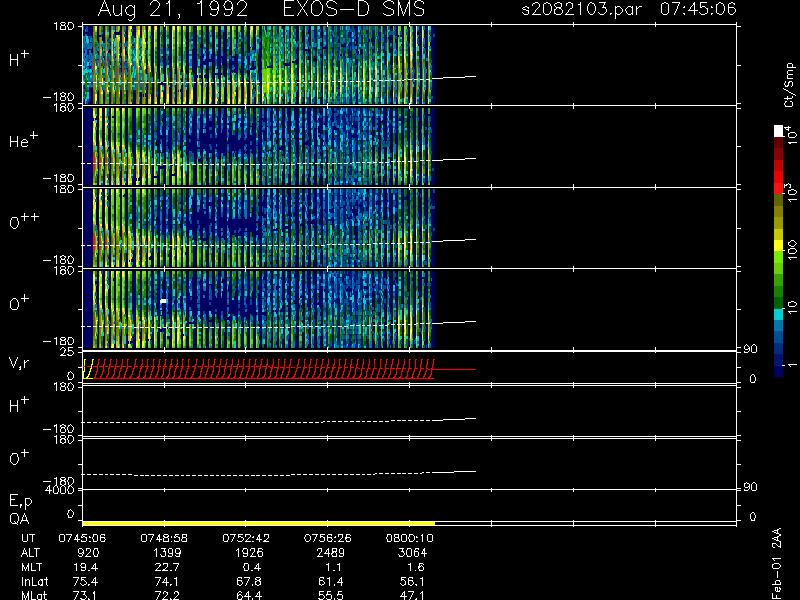
Task: Click the 'O++' panel label
Action: 24,221
